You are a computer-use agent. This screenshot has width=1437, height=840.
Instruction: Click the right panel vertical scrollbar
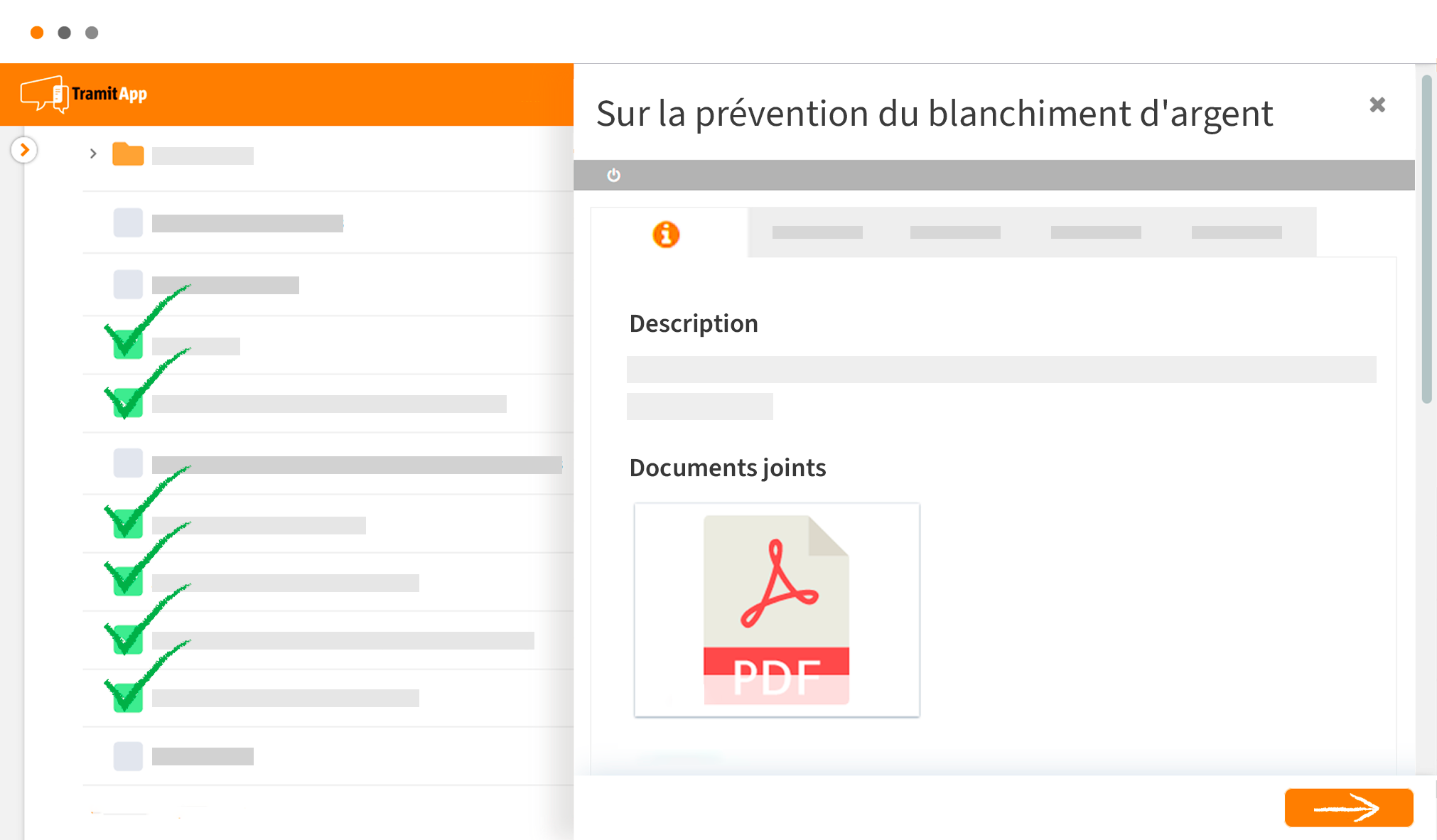pos(1426,239)
